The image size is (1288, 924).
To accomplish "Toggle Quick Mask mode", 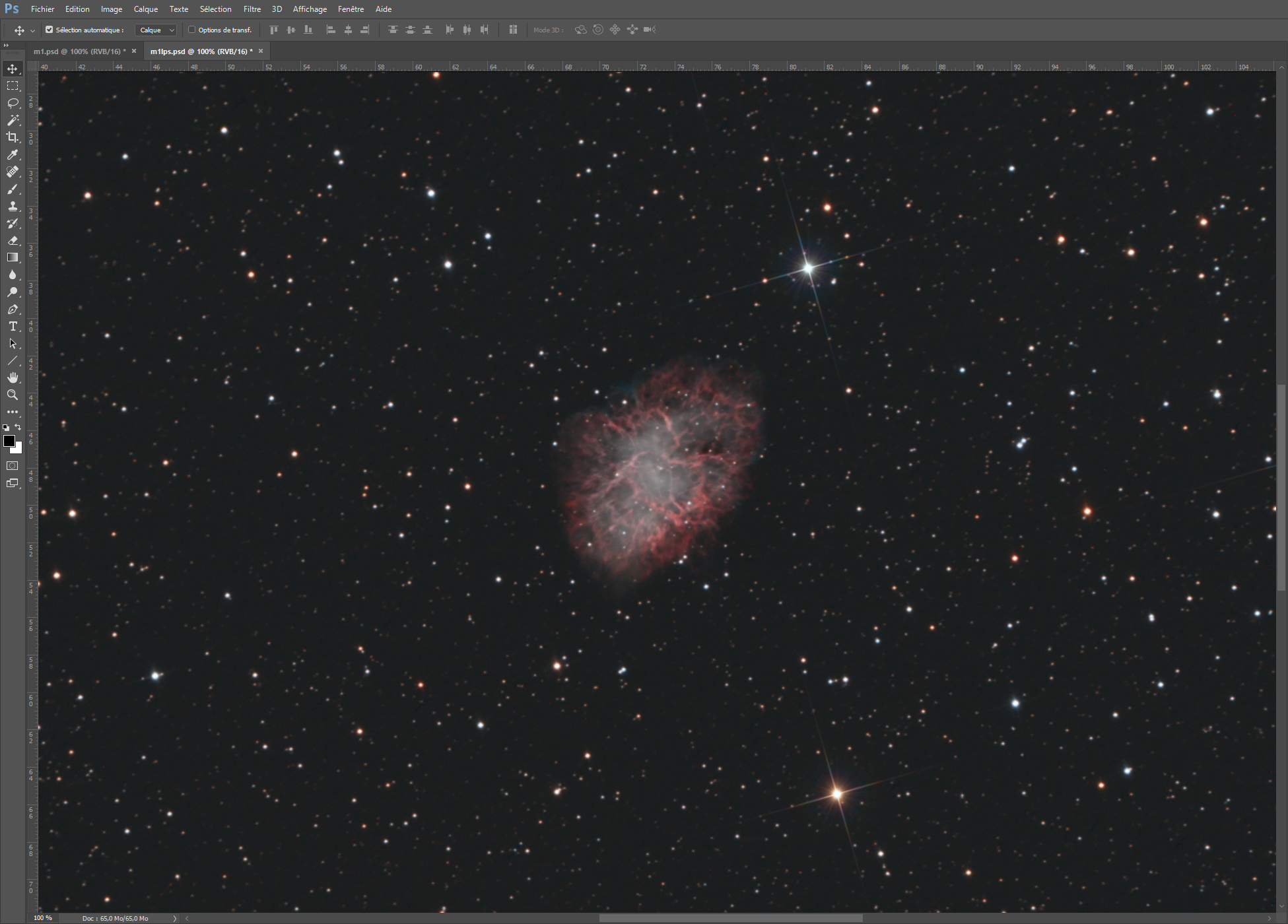I will pos(13,466).
